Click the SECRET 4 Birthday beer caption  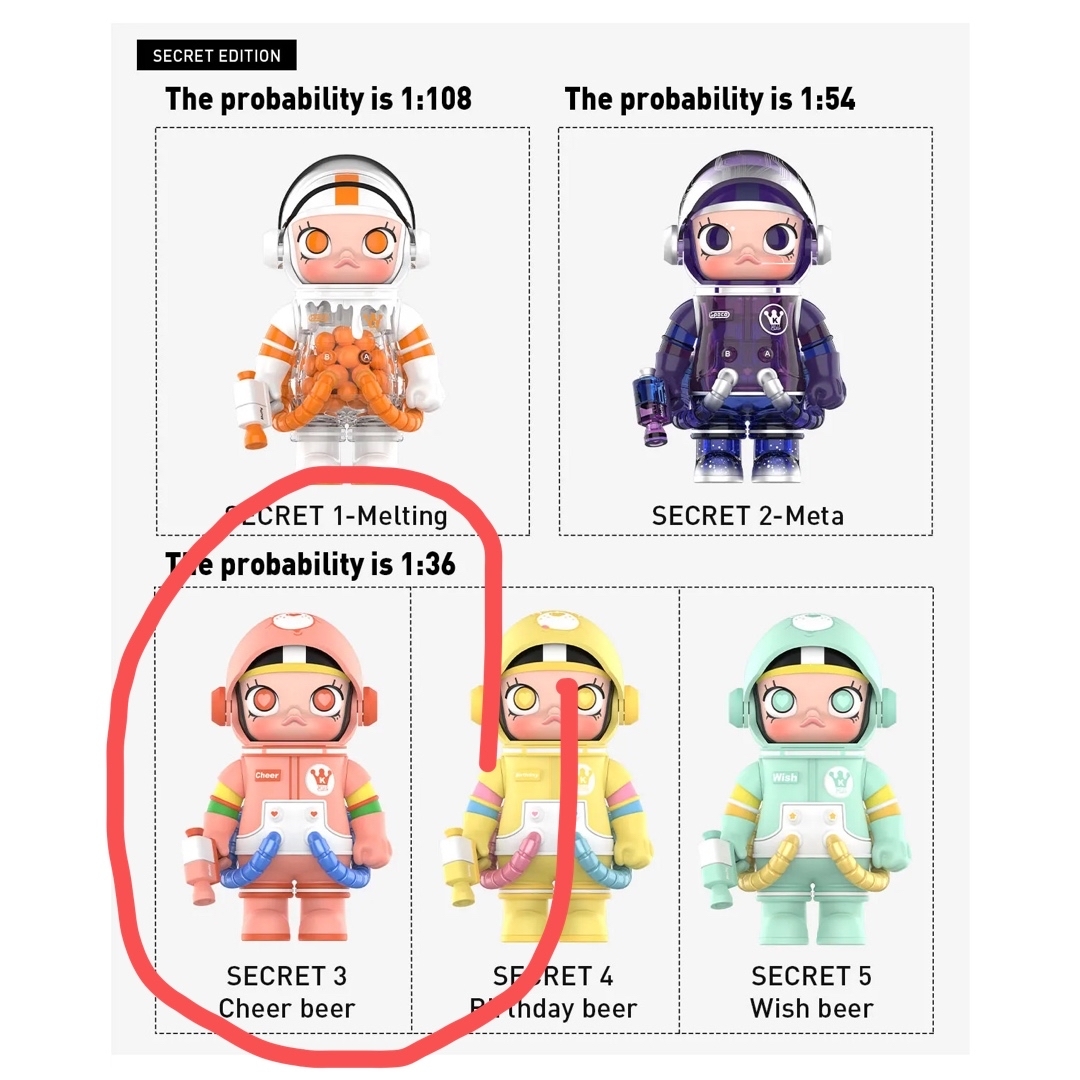click(553, 992)
